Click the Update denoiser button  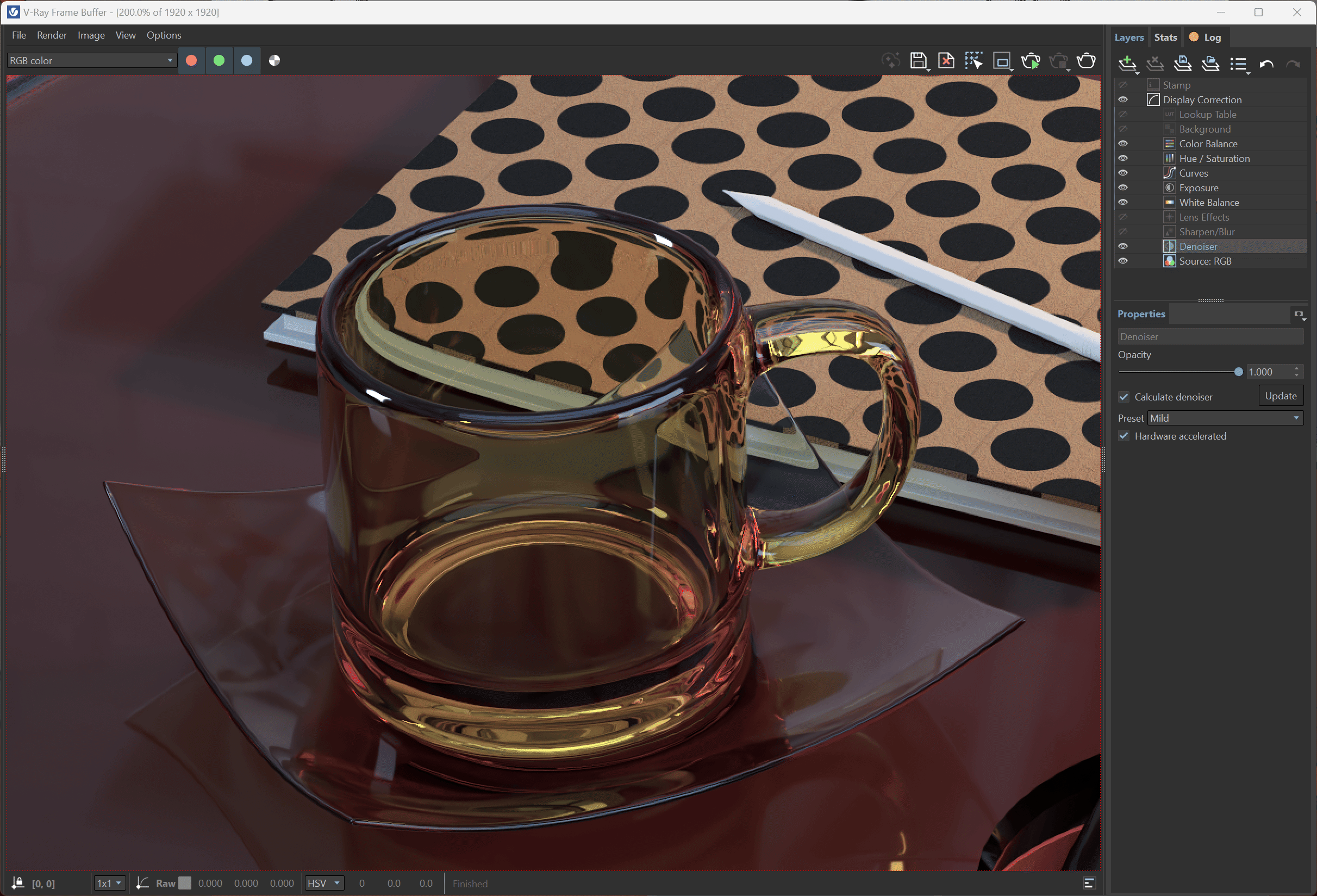coord(1280,396)
